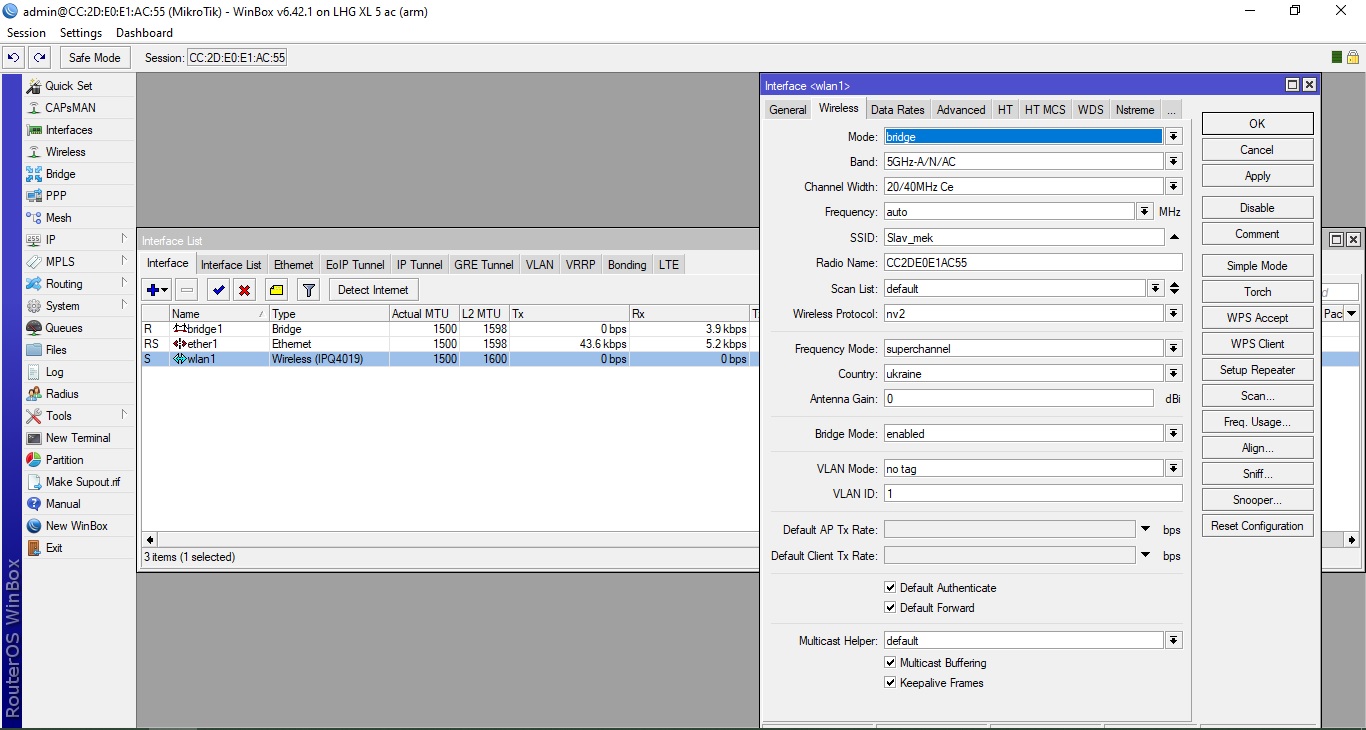Open Radius sidebar entry
1366x730 pixels.
click(62, 394)
